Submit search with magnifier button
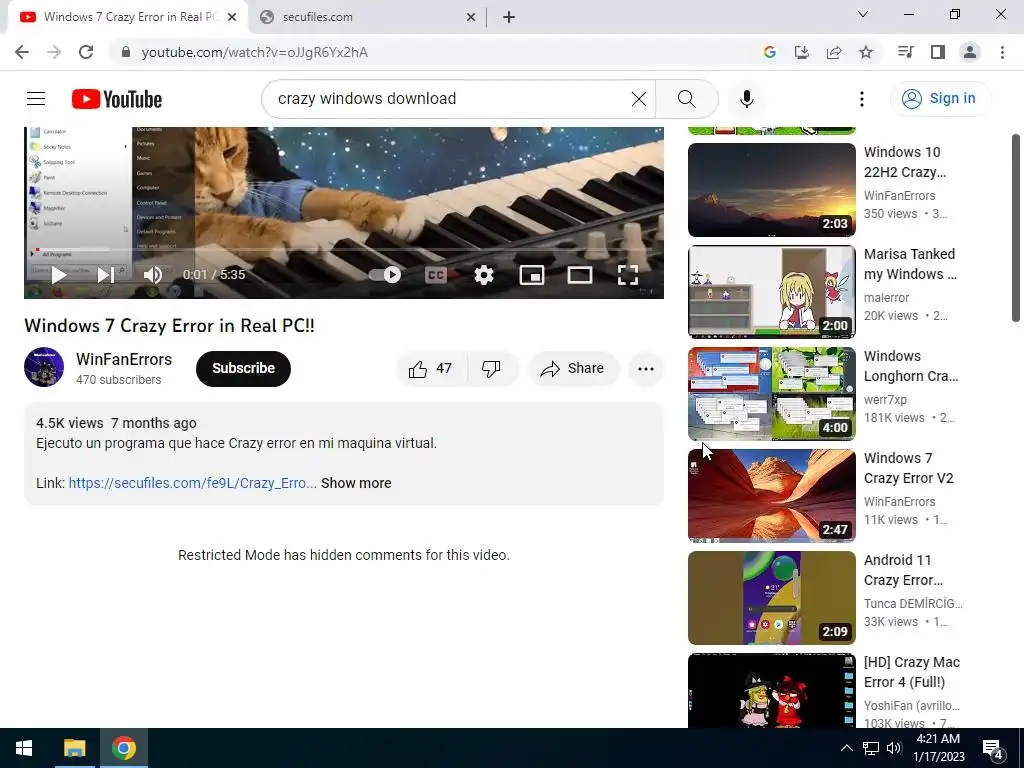Viewport: 1024px width, 768px height. click(x=686, y=99)
